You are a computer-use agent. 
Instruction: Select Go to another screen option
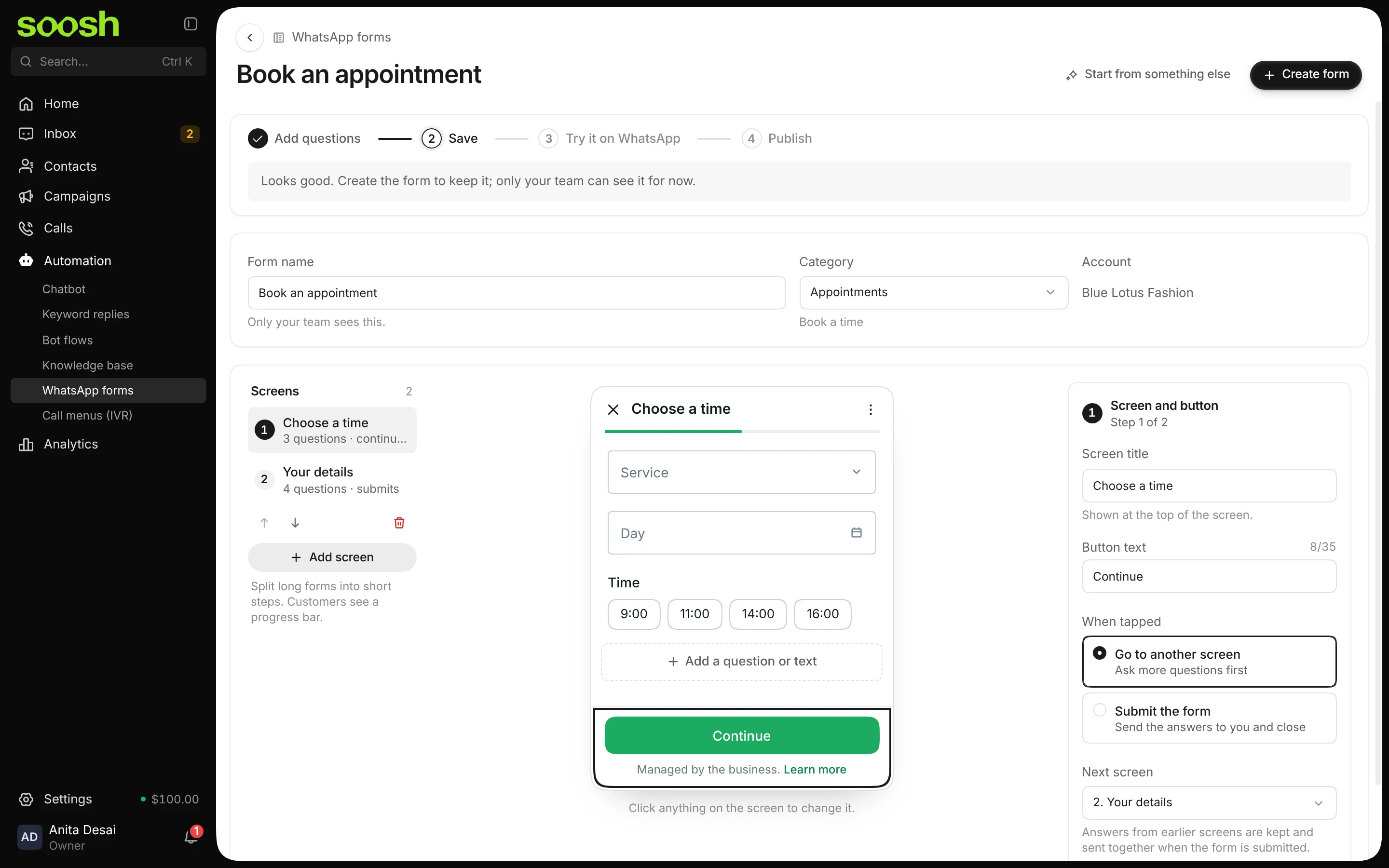pyautogui.click(x=1209, y=661)
